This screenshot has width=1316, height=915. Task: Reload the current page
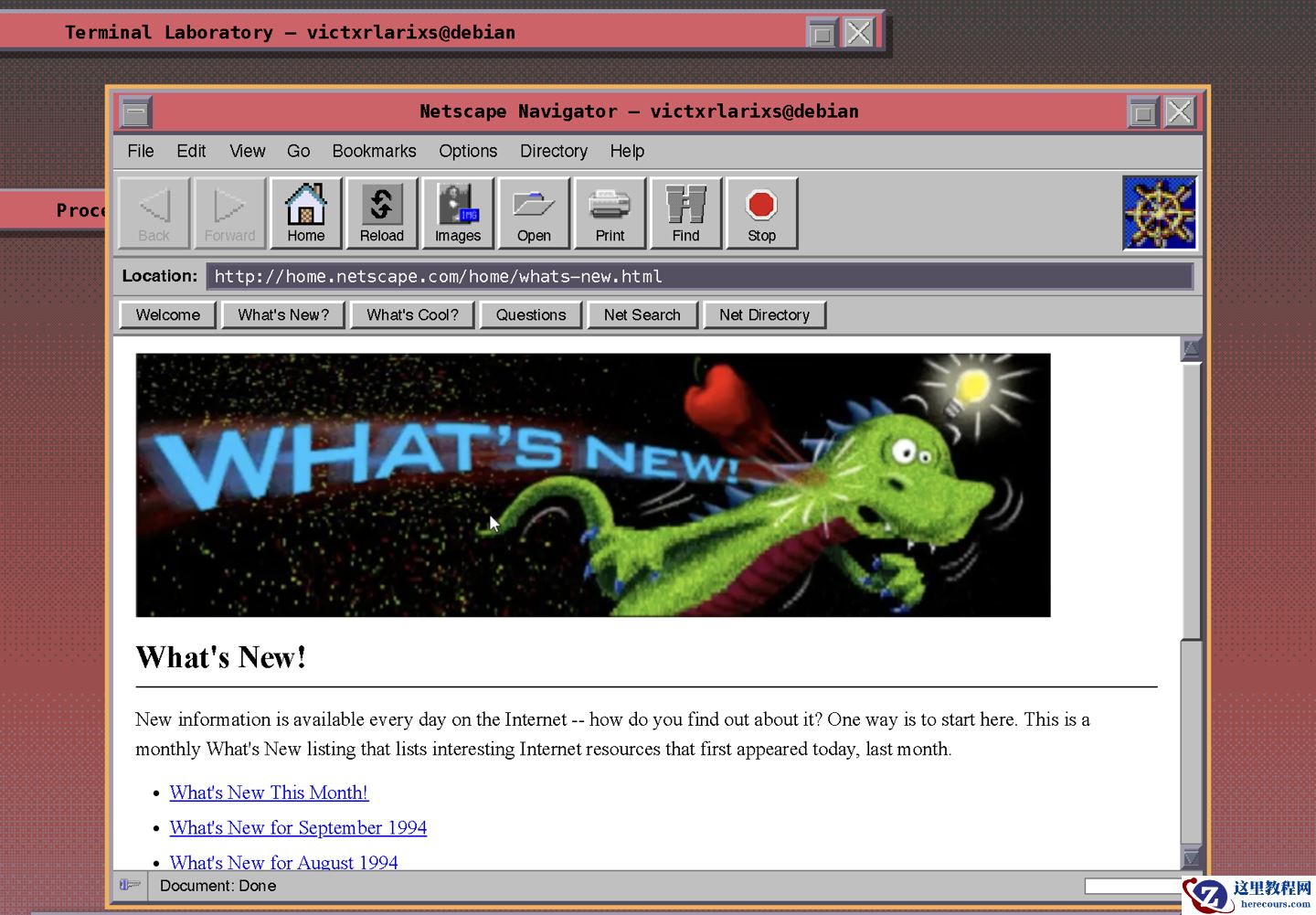coord(381,213)
